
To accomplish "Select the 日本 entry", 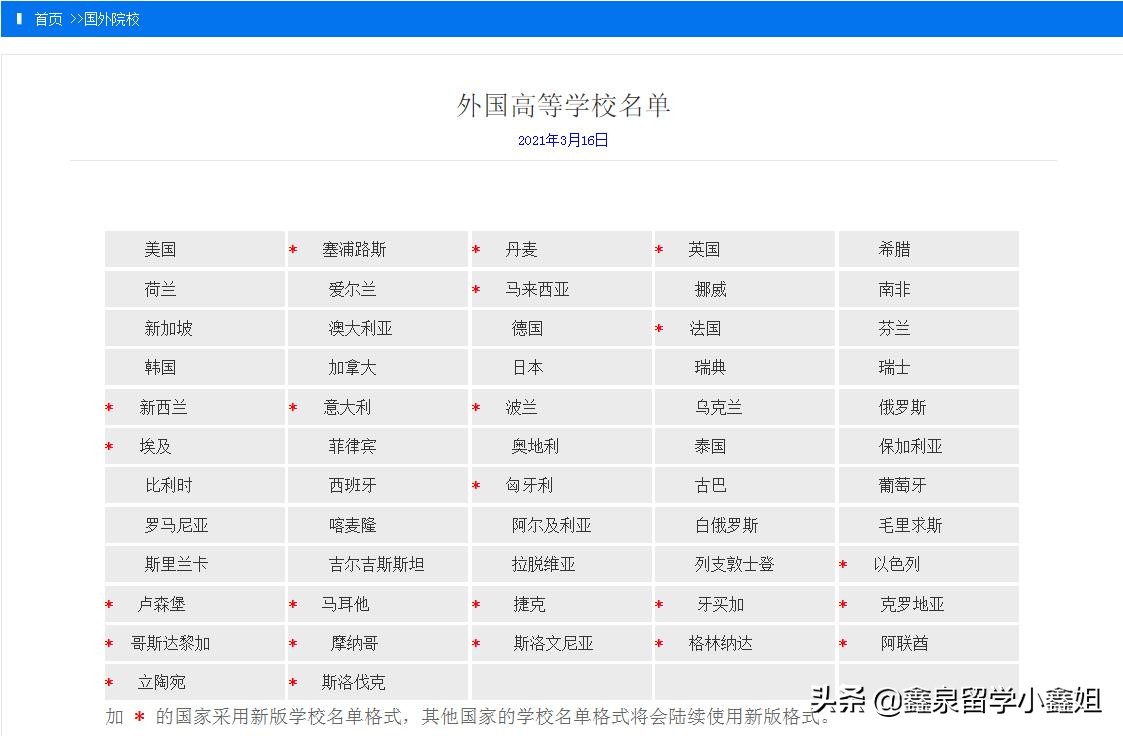I will point(527,367).
